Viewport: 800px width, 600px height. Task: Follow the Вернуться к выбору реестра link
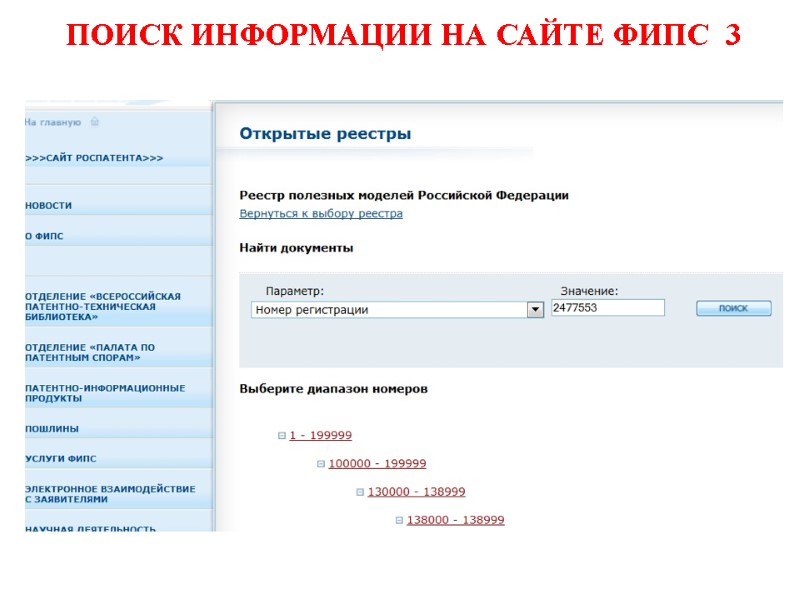click(319, 213)
